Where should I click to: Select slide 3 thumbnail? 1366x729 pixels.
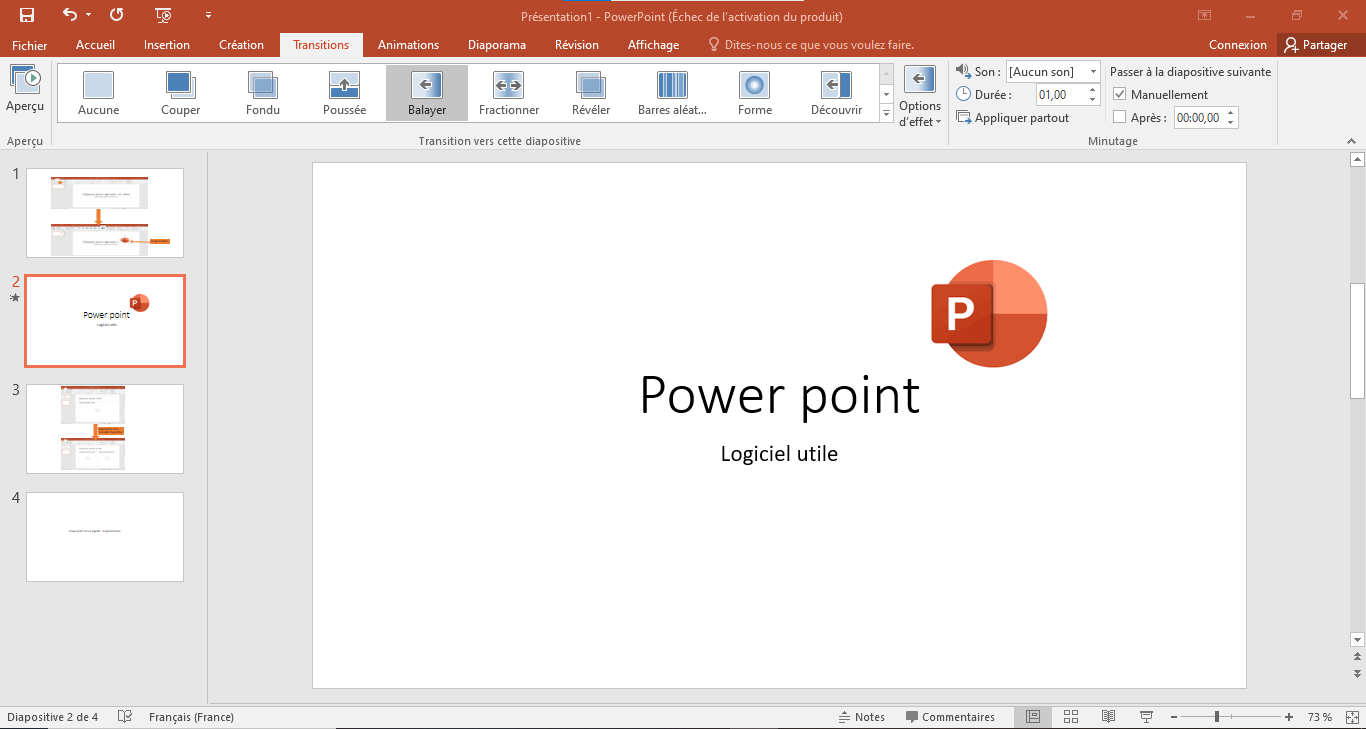(x=105, y=429)
